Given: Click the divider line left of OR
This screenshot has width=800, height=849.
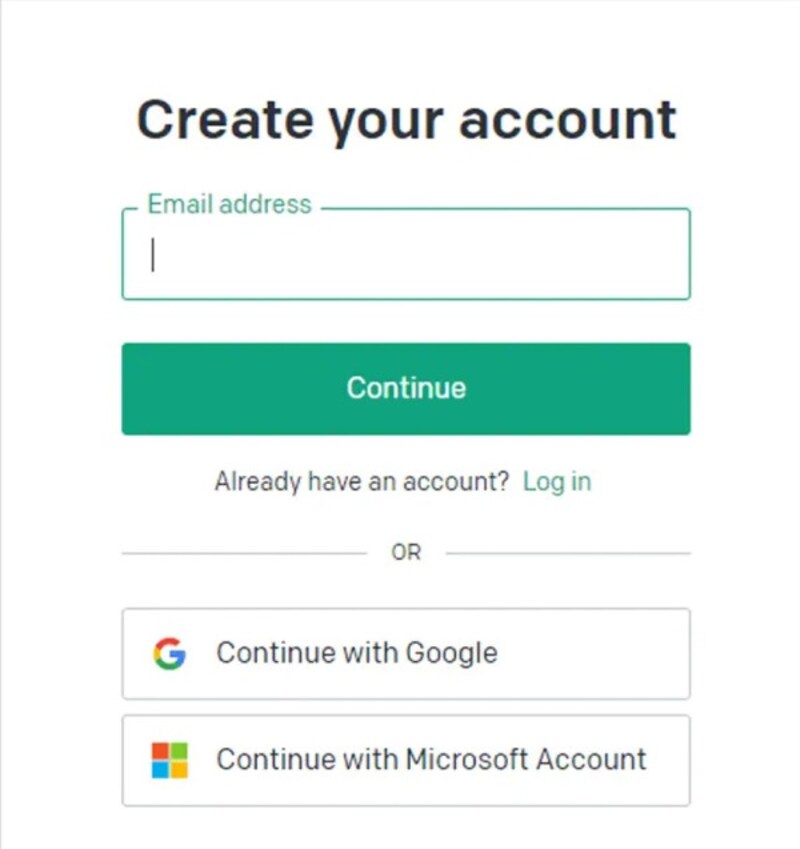Looking at the screenshot, I should [244, 553].
